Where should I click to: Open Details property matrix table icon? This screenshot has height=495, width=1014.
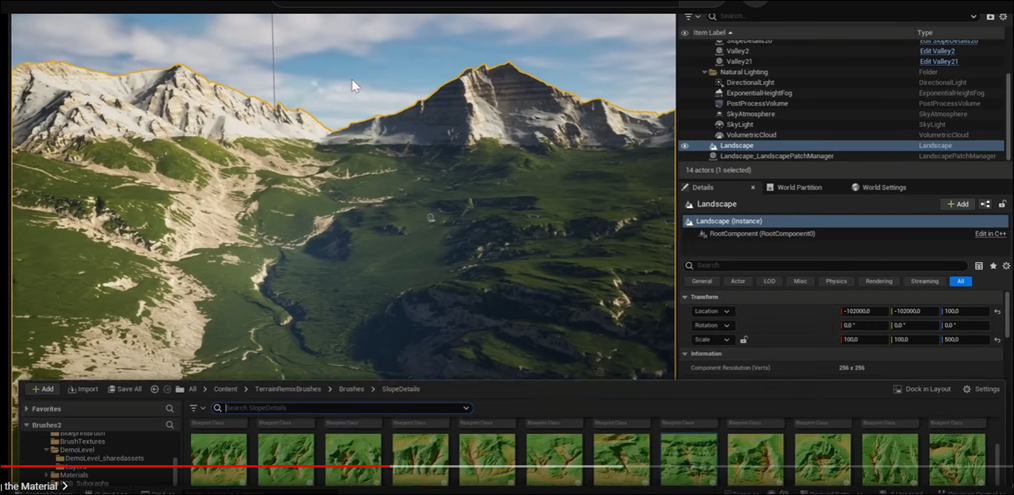coord(979,266)
